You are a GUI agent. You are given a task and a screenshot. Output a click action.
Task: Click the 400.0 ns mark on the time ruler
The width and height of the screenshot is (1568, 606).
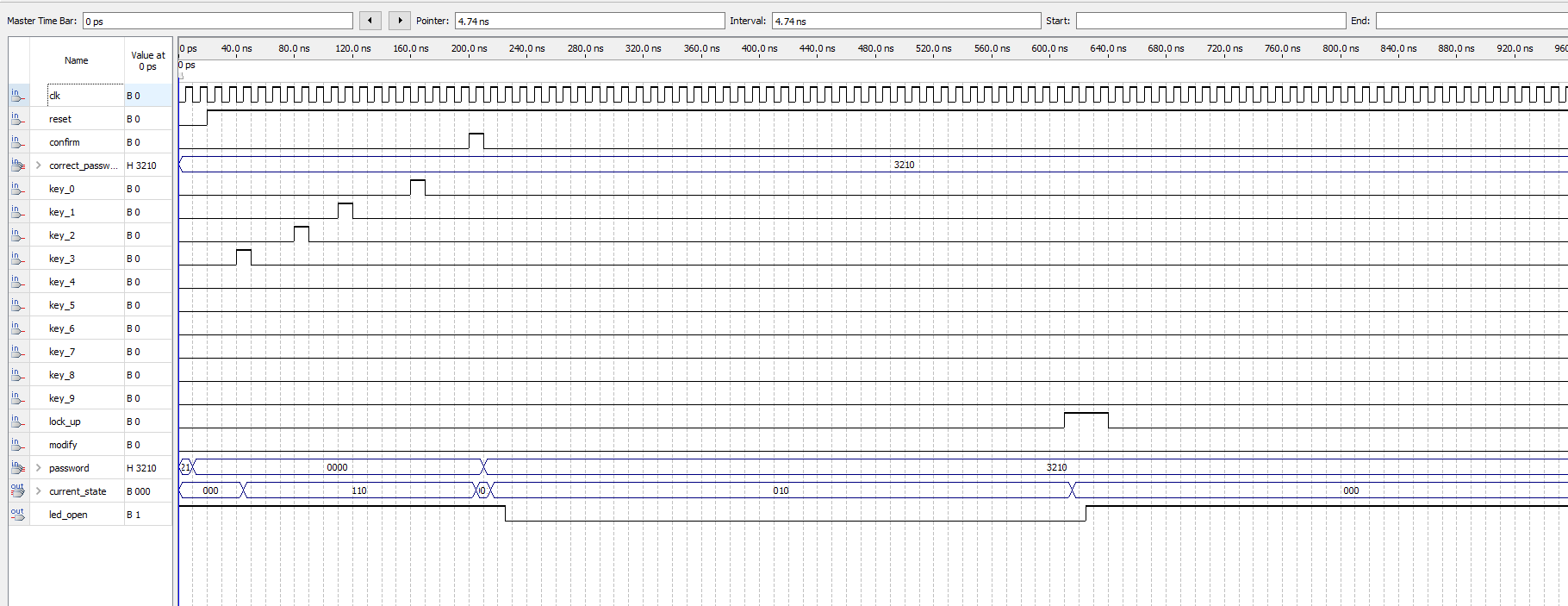[759, 48]
